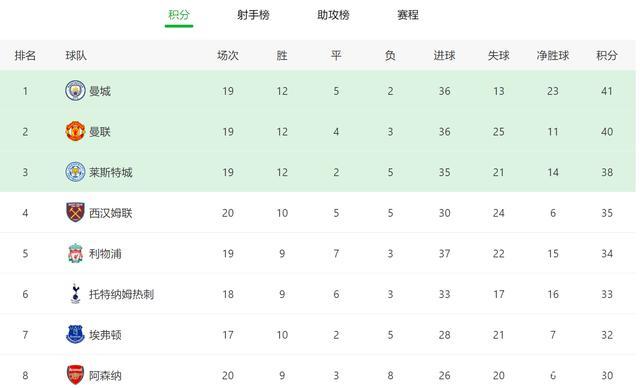The image size is (640, 388).
Task: Click the 排名 column header
Action: (25, 55)
